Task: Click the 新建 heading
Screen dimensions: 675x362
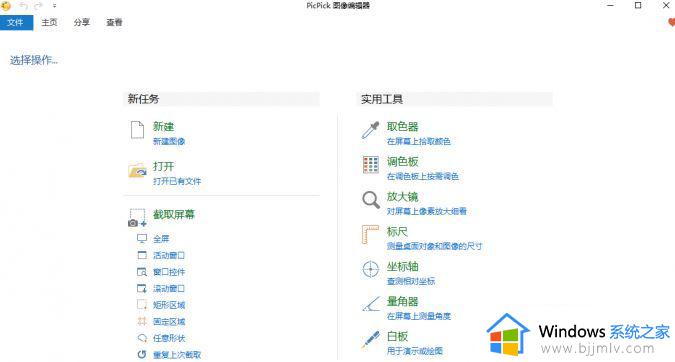Action: (164, 127)
